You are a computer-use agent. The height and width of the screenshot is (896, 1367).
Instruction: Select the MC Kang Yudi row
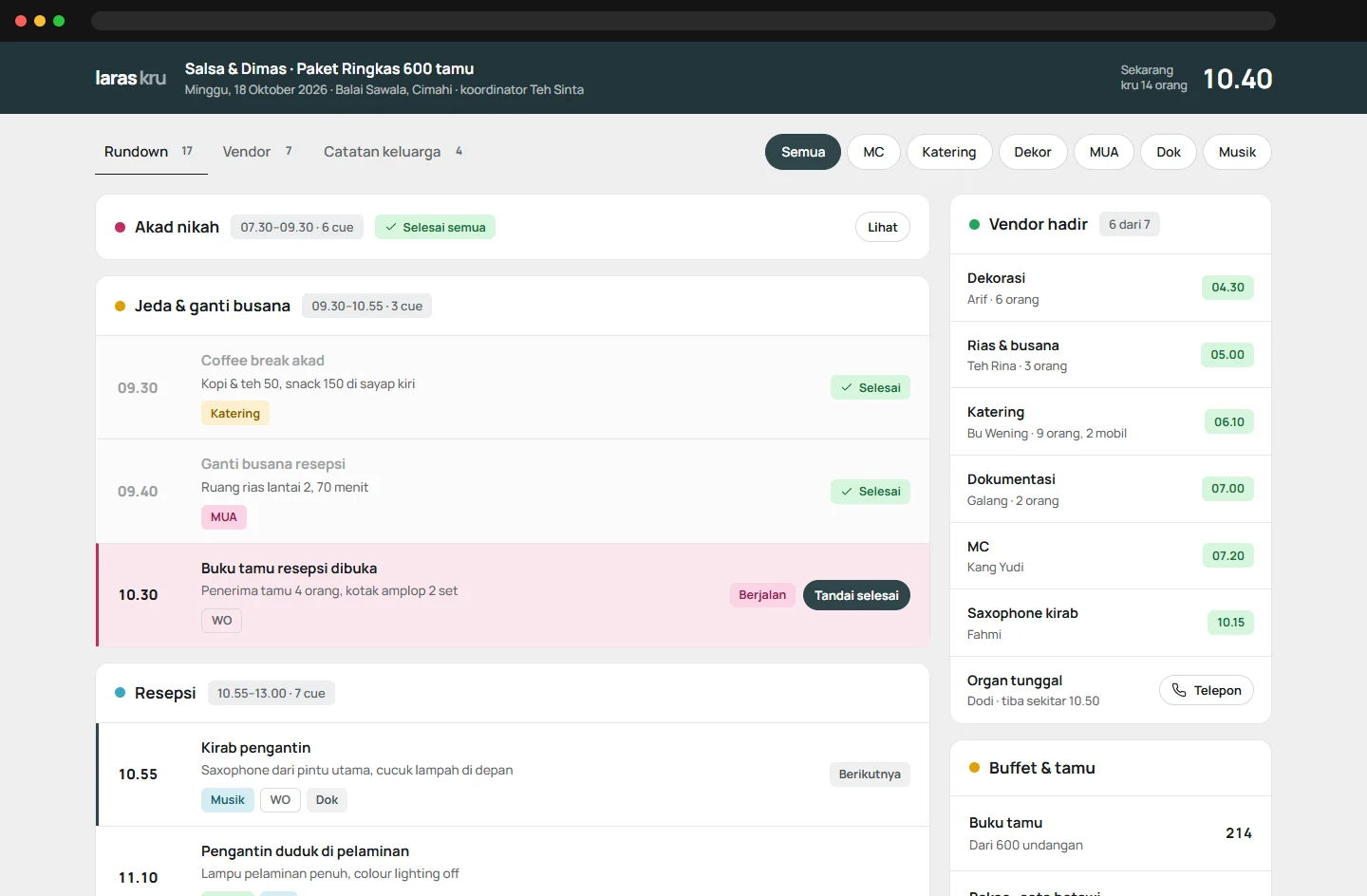(x=1111, y=556)
